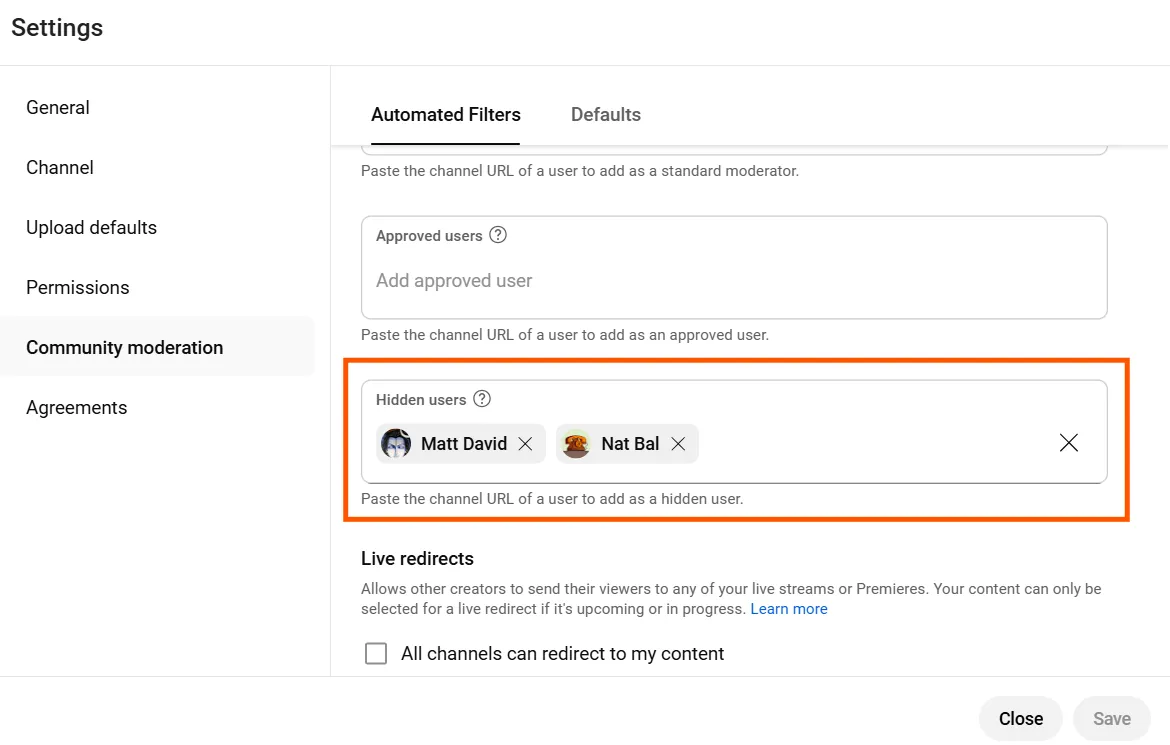The height and width of the screenshot is (745, 1170).
Task: Switch to the Defaults tab
Action: tap(605, 114)
